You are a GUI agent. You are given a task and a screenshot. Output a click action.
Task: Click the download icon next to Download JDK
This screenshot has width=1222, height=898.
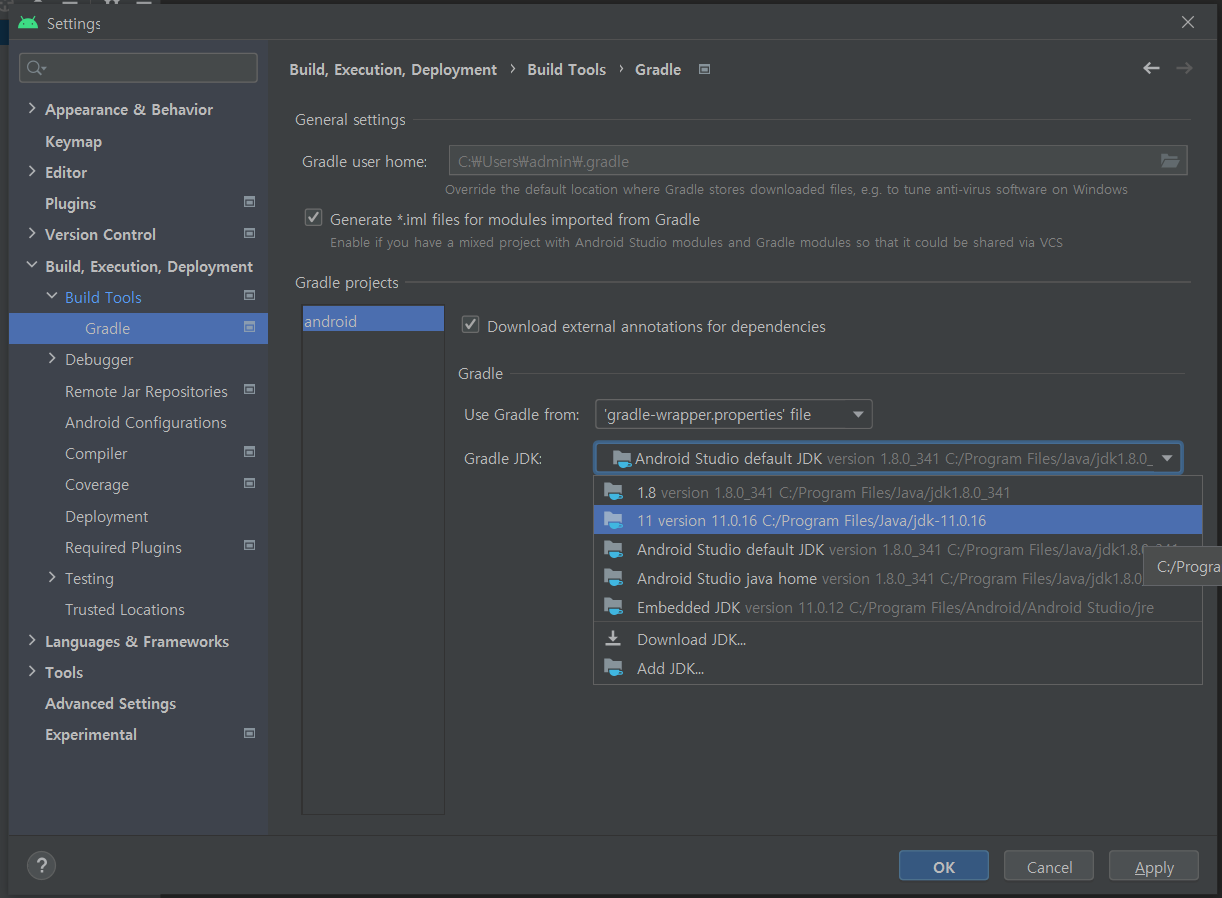click(x=614, y=638)
